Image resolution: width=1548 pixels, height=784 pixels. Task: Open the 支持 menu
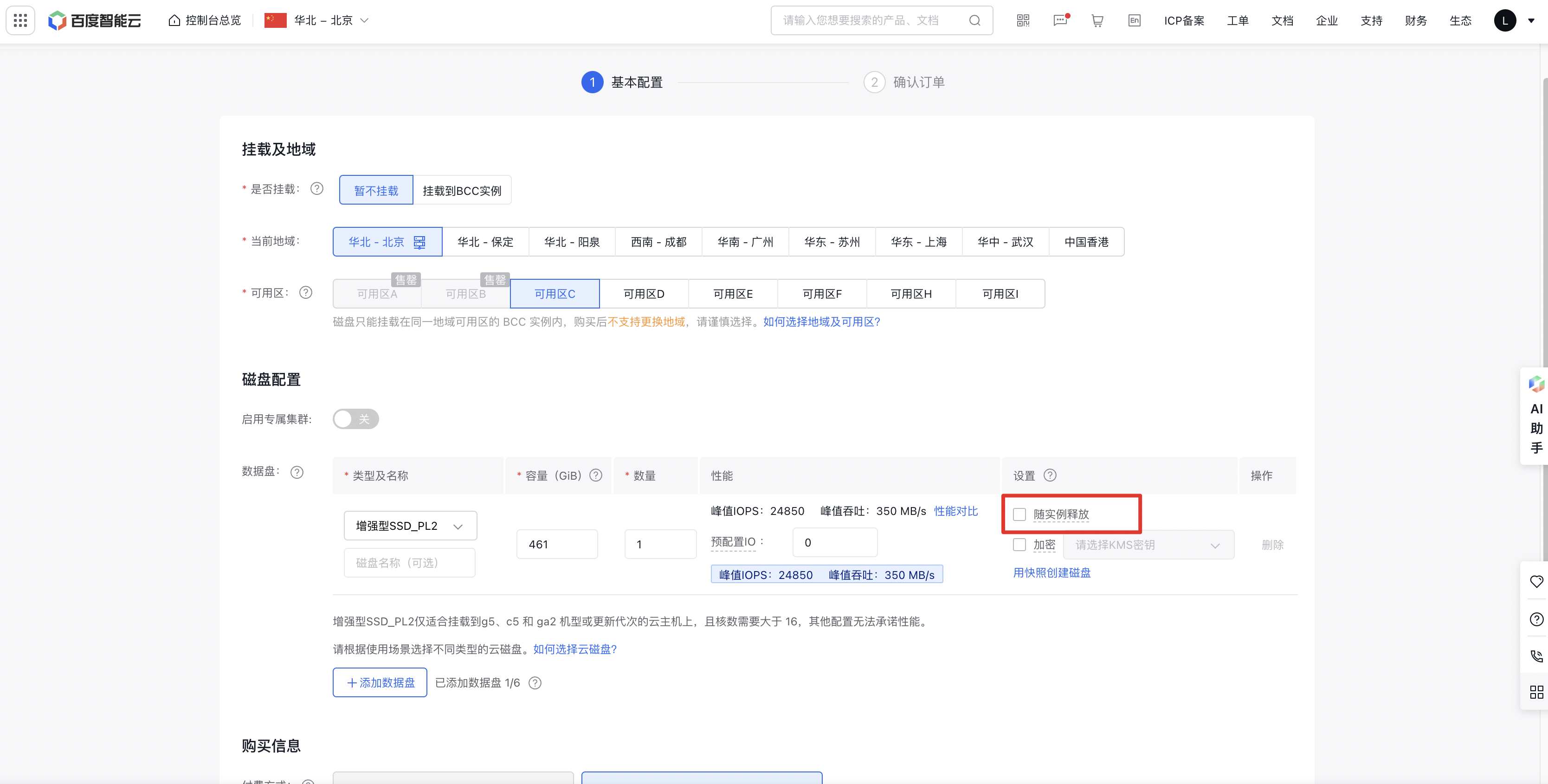pos(1371,20)
